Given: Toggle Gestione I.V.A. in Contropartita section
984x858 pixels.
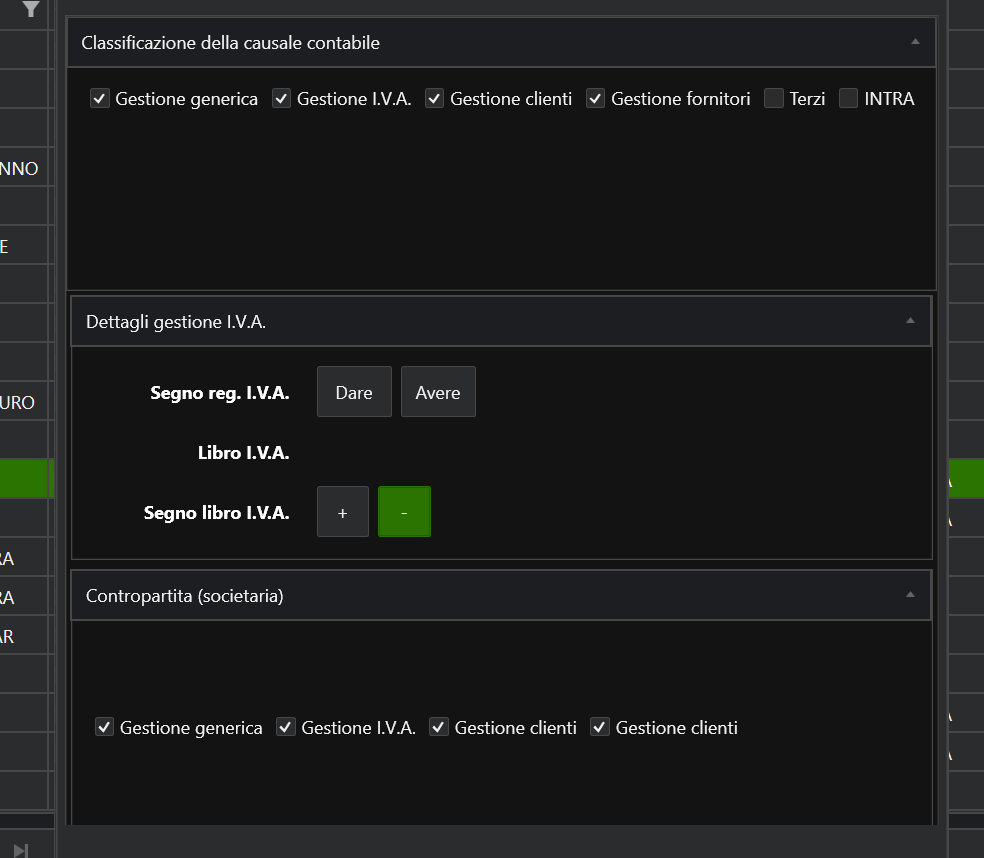Looking at the screenshot, I should (x=285, y=728).
